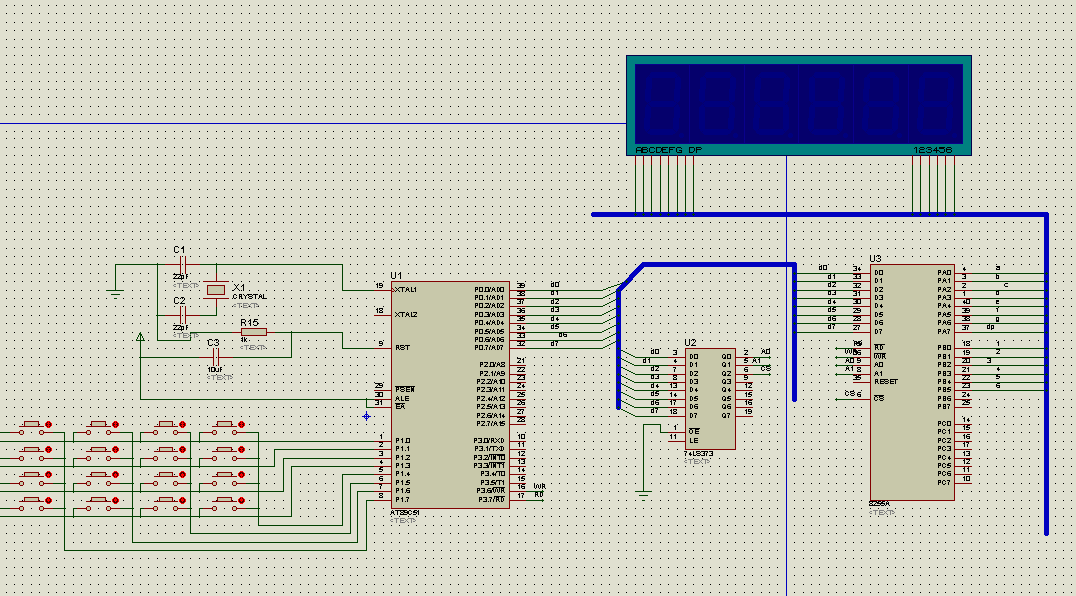The width and height of the screenshot is (1076, 596).
Task: Select the U2 74LS373 latch chip
Action: [710, 398]
